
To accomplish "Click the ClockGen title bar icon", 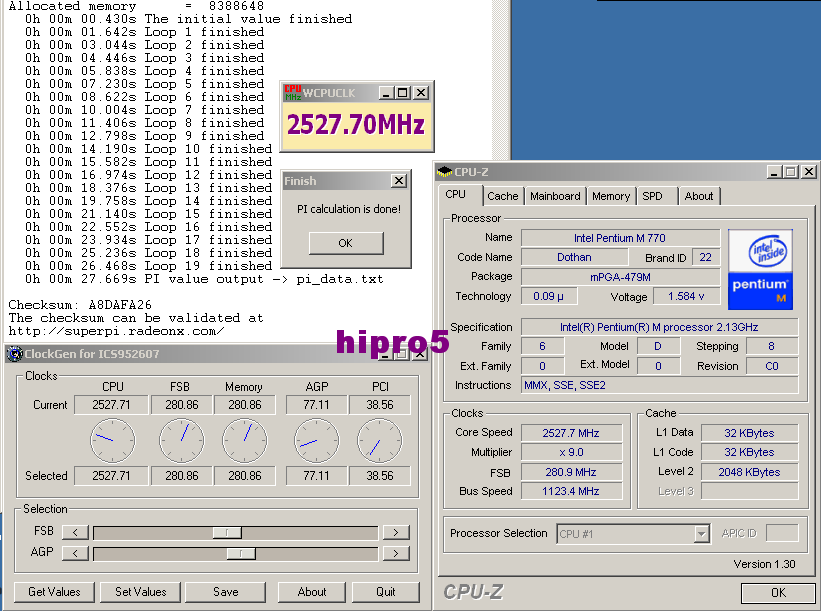I will (x=15, y=354).
